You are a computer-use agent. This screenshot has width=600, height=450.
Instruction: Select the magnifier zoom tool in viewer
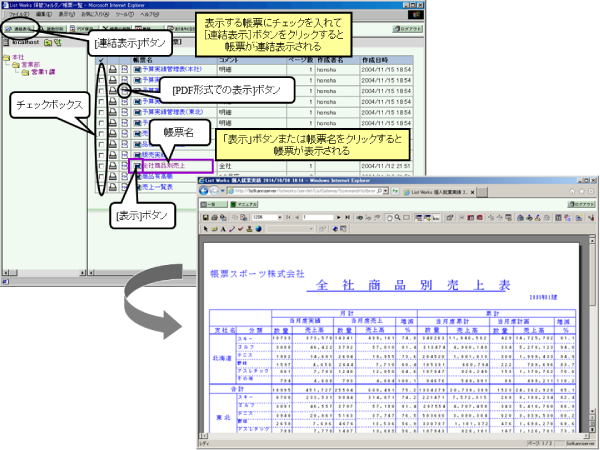[x=398, y=217]
